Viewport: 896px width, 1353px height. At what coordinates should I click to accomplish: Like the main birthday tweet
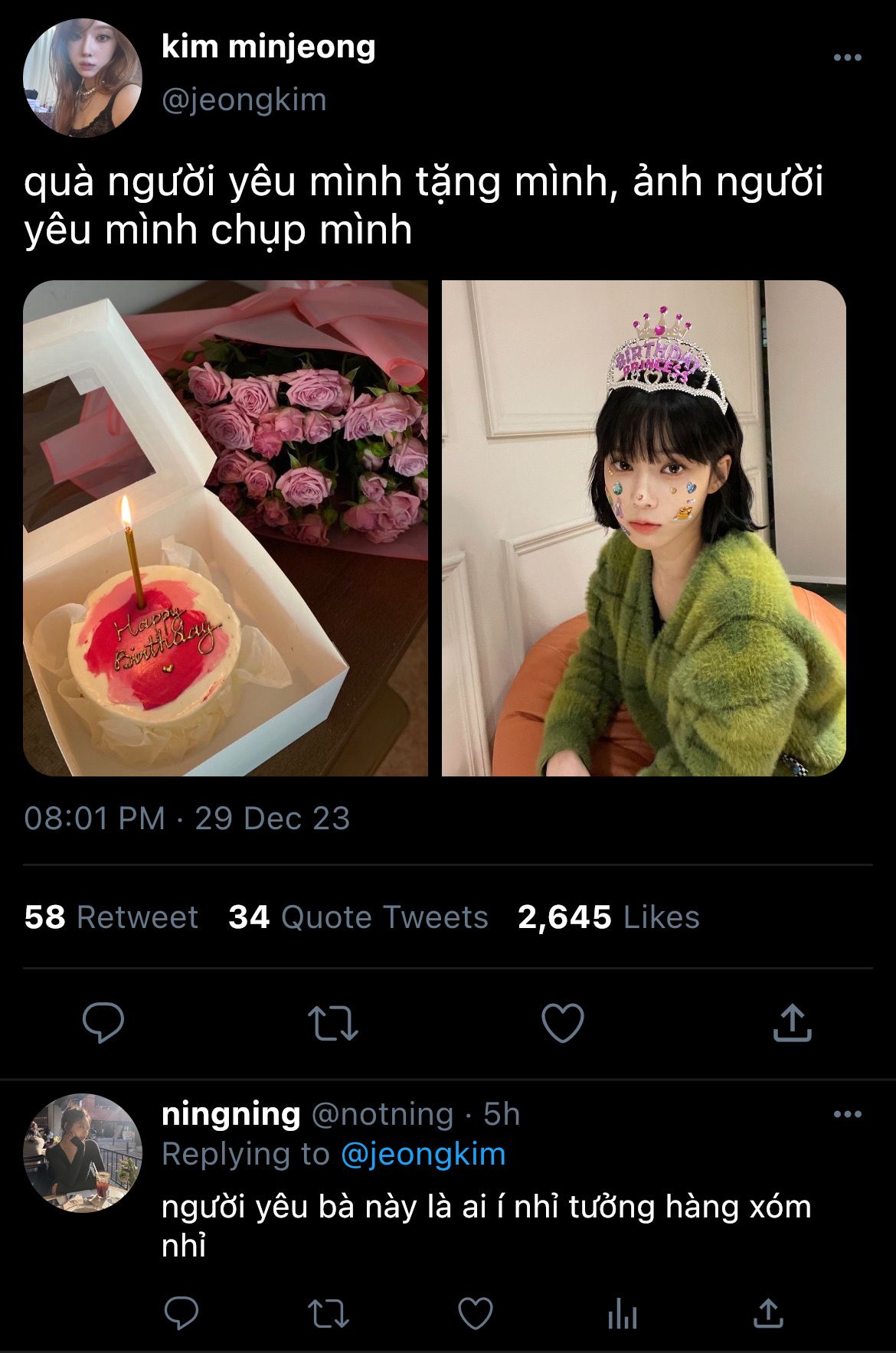click(563, 1022)
